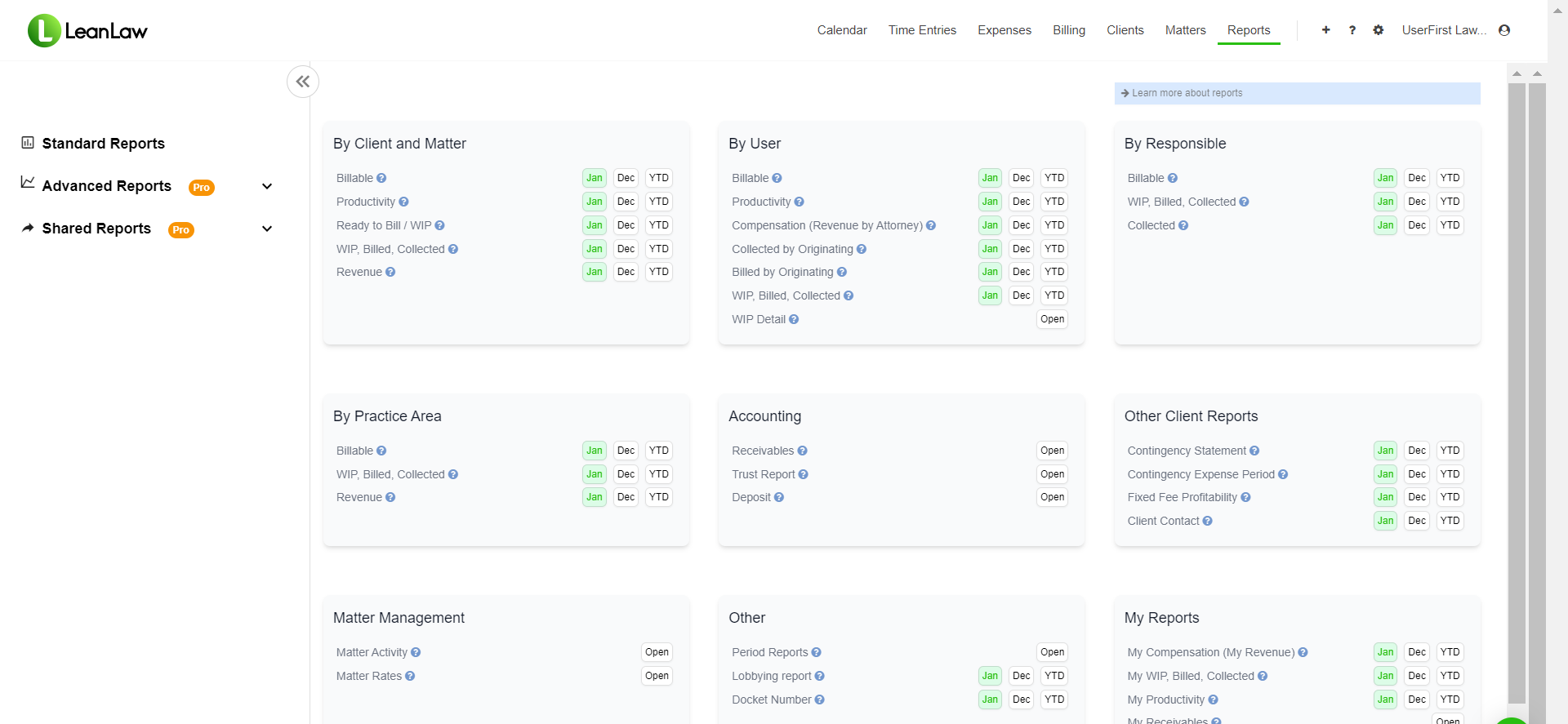Open the Clients tab
This screenshot has height=724, width=1568.
pos(1125,30)
